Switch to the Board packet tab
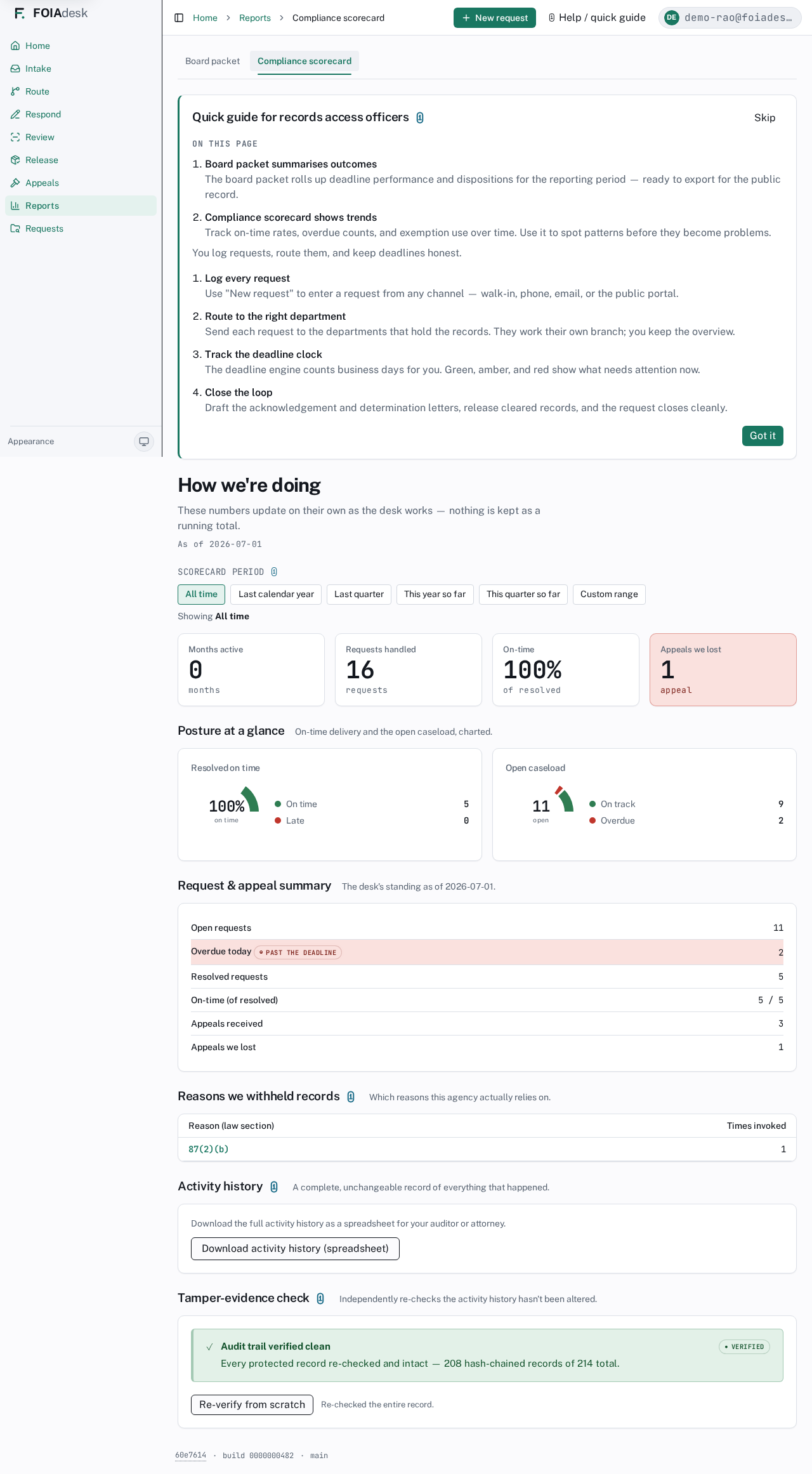Screen dimensions: 812x1474 (x=213, y=61)
